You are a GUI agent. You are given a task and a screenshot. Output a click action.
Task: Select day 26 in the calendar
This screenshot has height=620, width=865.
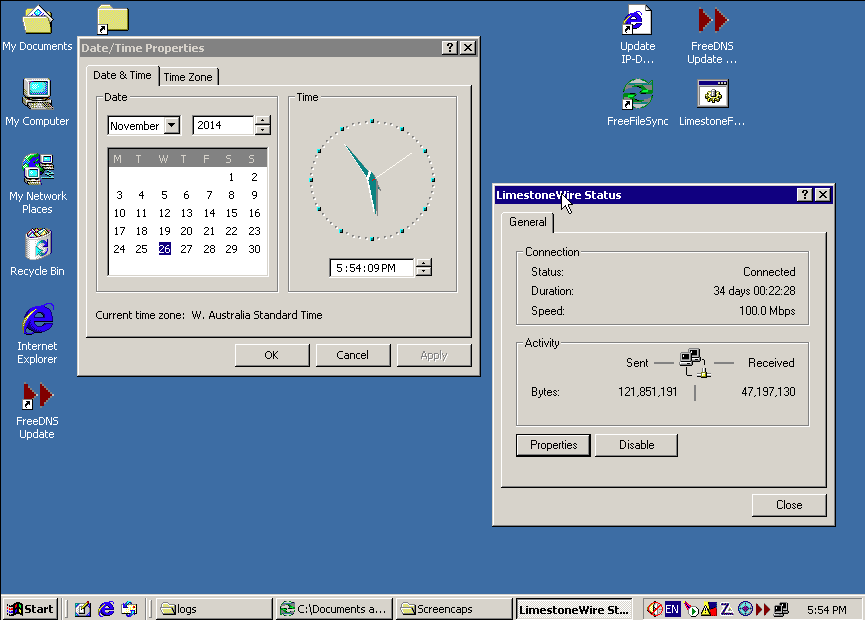pos(164,249)
